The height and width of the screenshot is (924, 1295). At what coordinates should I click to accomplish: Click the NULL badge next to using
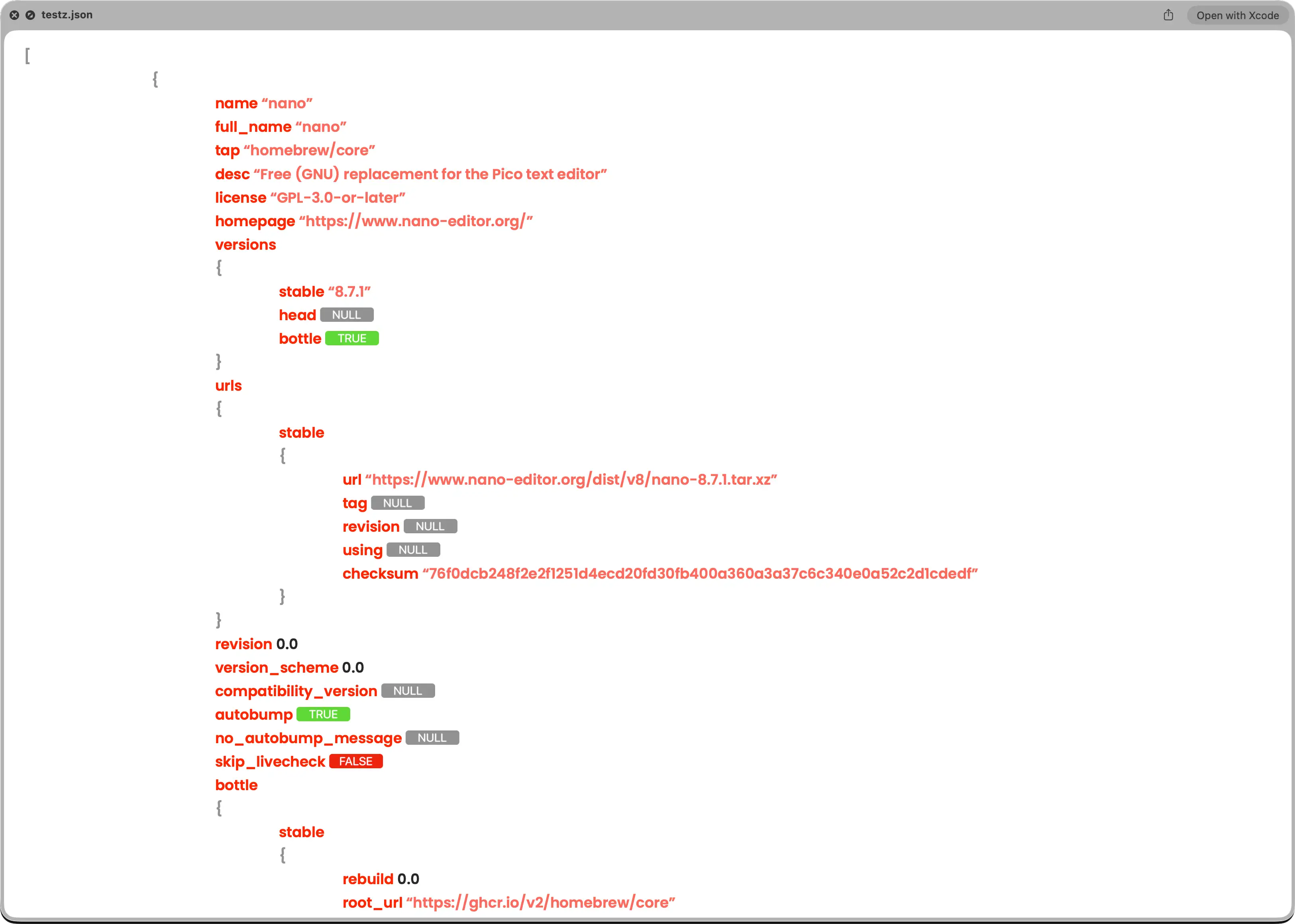pos(413,549)
